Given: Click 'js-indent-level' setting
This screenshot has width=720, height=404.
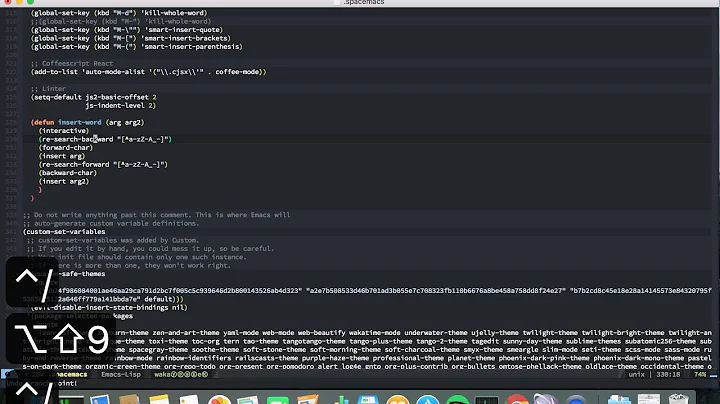Looking at the screenshot, I should tap(117, 106).
